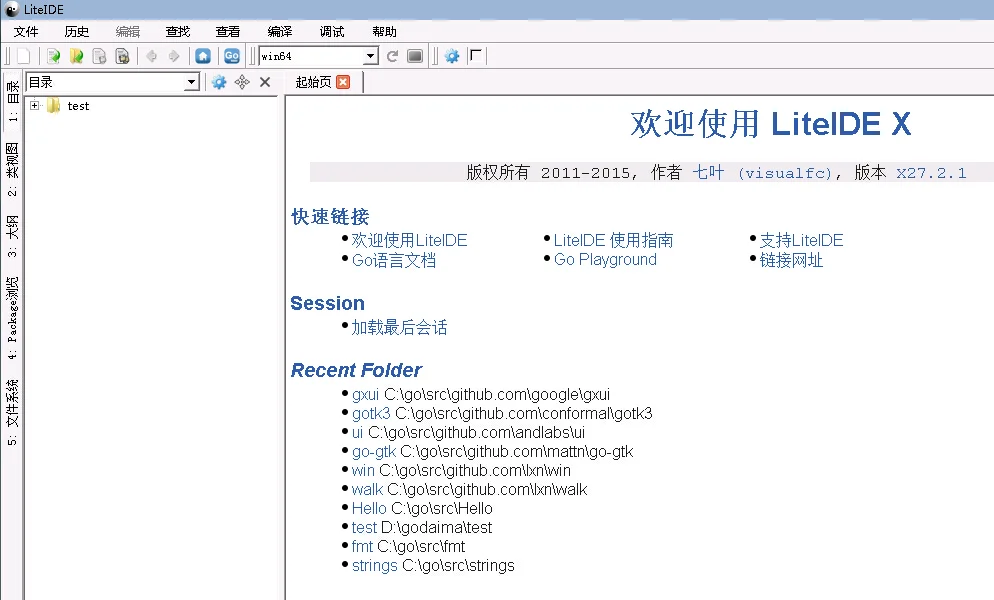
Task: Open the 调试 menu
Action: (x=332, y=32)
